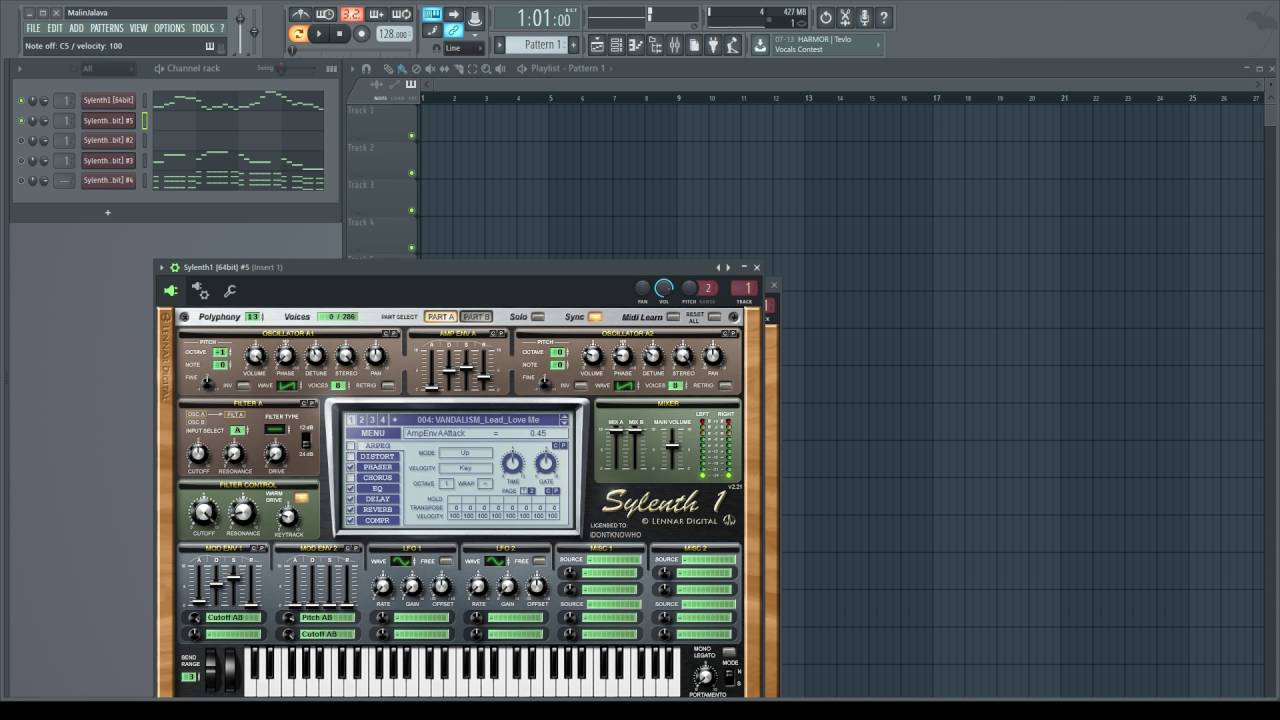Toggle song/pattern mode button
The image size is (1280, 720).
click(298, 34)
